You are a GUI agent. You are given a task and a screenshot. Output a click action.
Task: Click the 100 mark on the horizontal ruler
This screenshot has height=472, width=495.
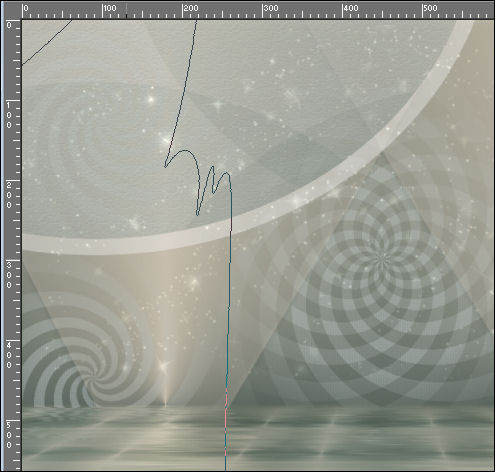coord(110,8)
